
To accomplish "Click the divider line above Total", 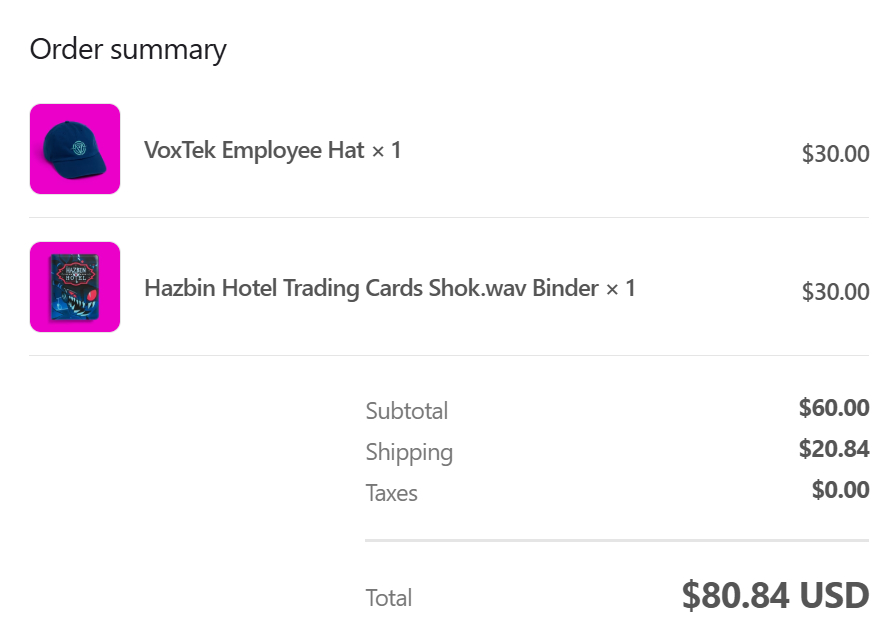I will click(617, 540).
